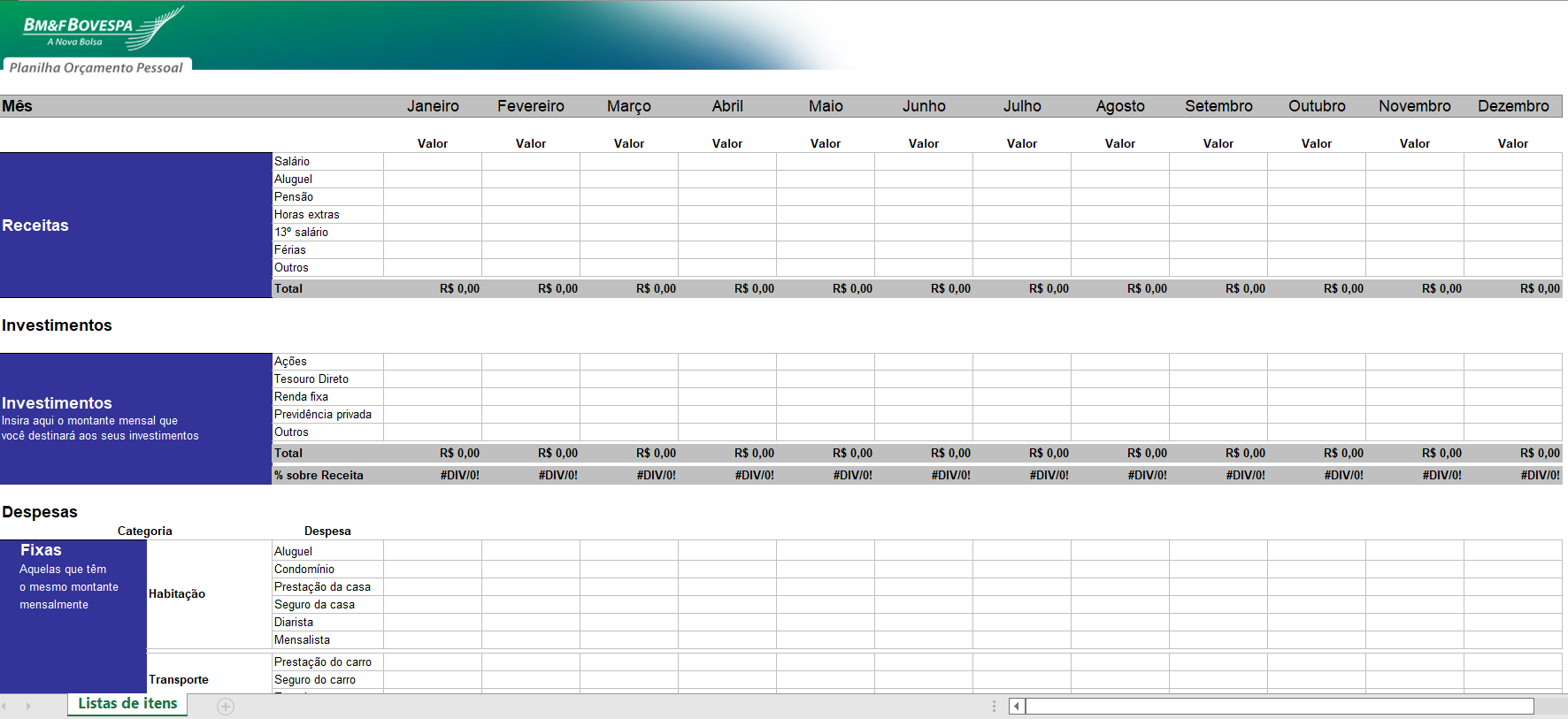This screenshot has width=1568, height=719.
Task: Select the Condomínio expense label
Action: tap(304, 570)
